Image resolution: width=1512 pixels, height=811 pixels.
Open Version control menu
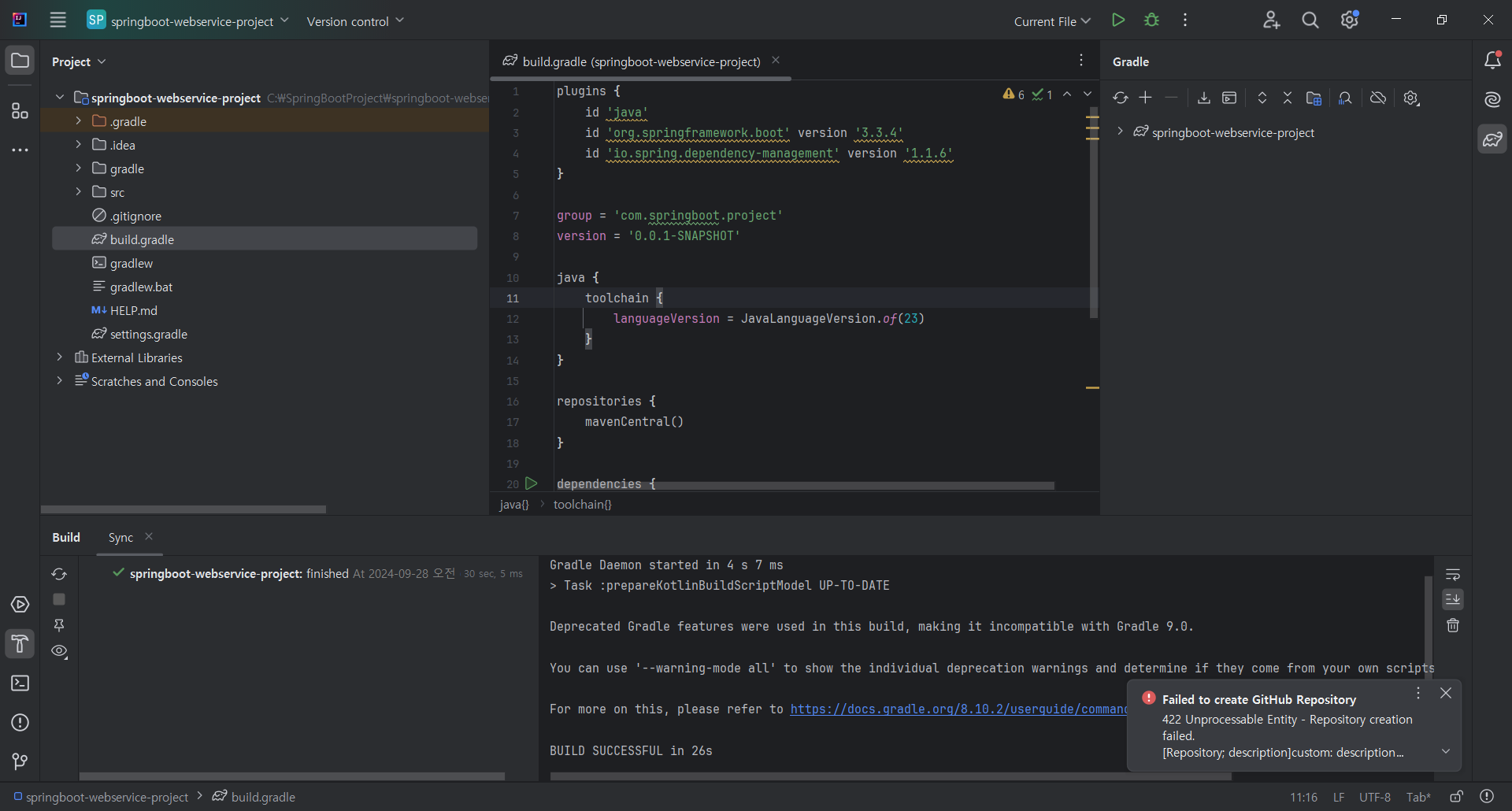coord(355,21)
